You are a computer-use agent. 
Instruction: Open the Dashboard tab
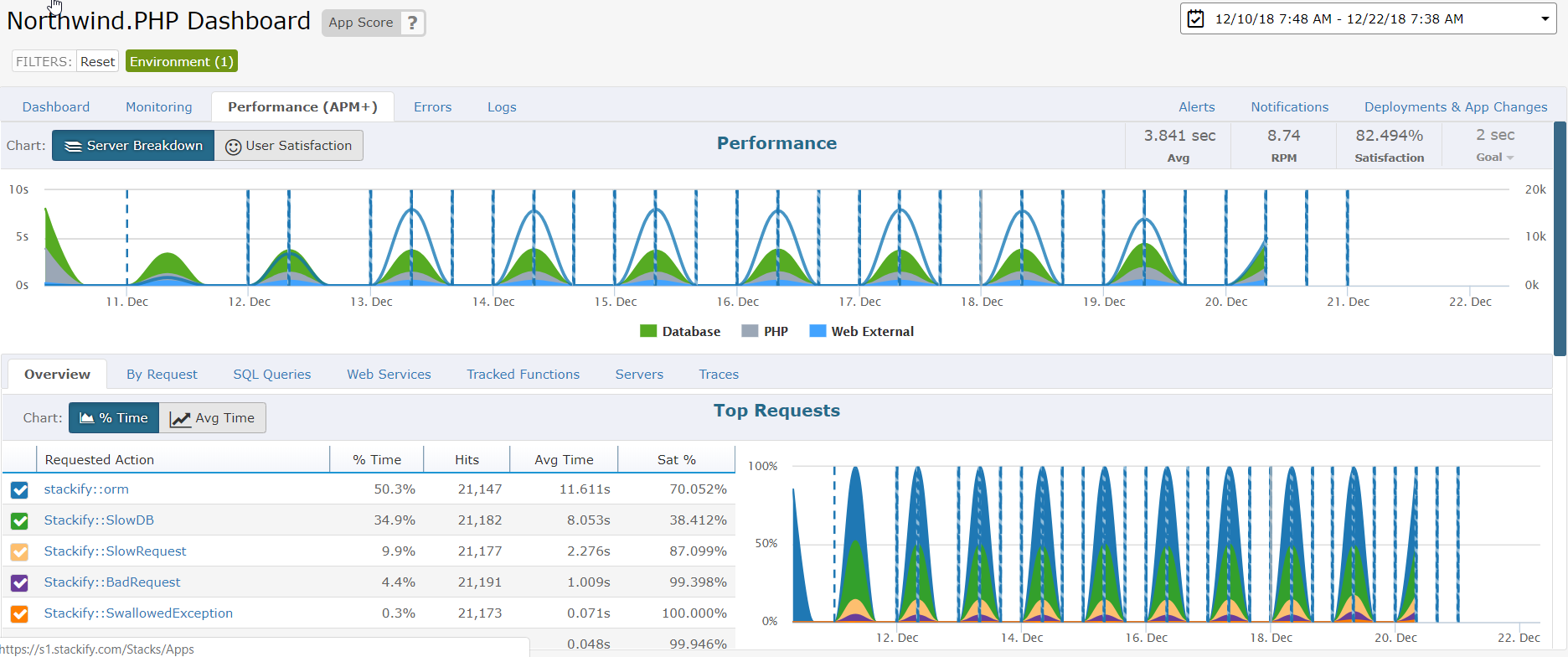(56, 106)
